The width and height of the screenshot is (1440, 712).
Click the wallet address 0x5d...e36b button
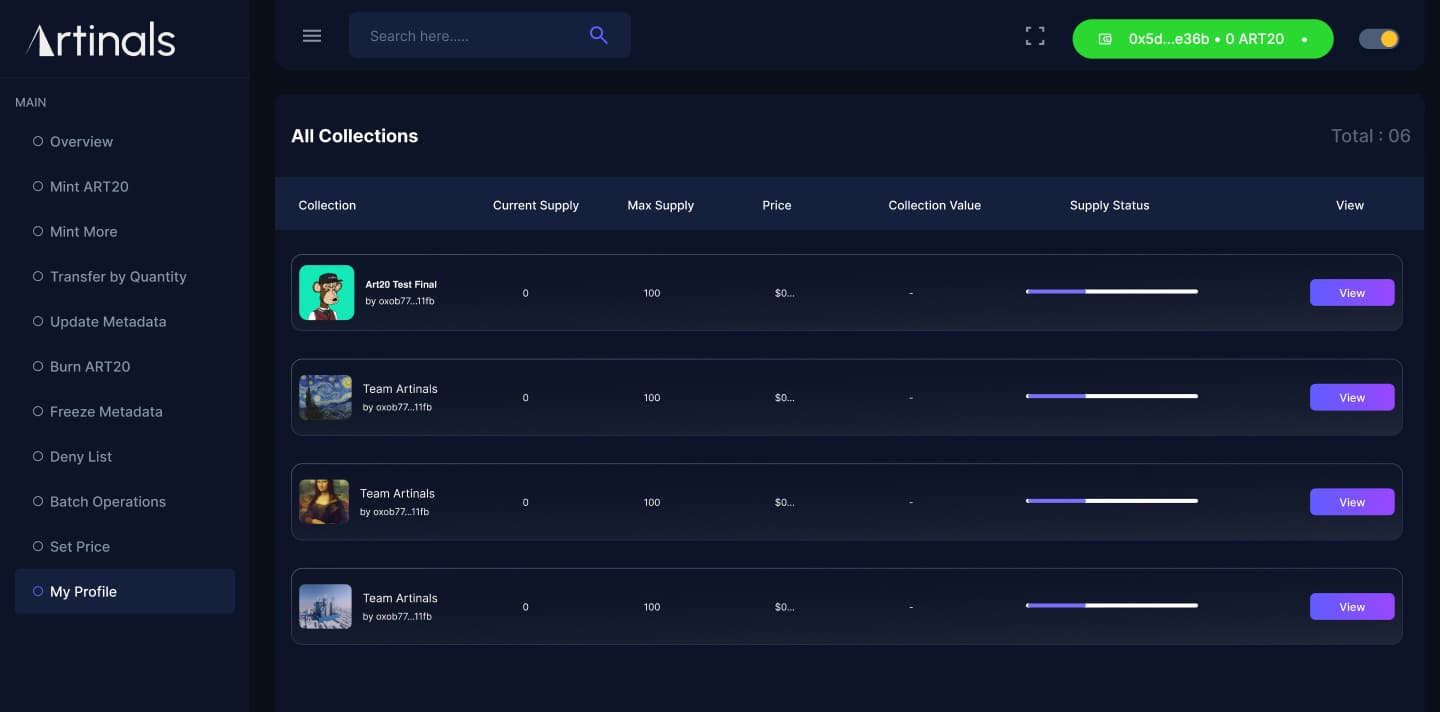1203,39
